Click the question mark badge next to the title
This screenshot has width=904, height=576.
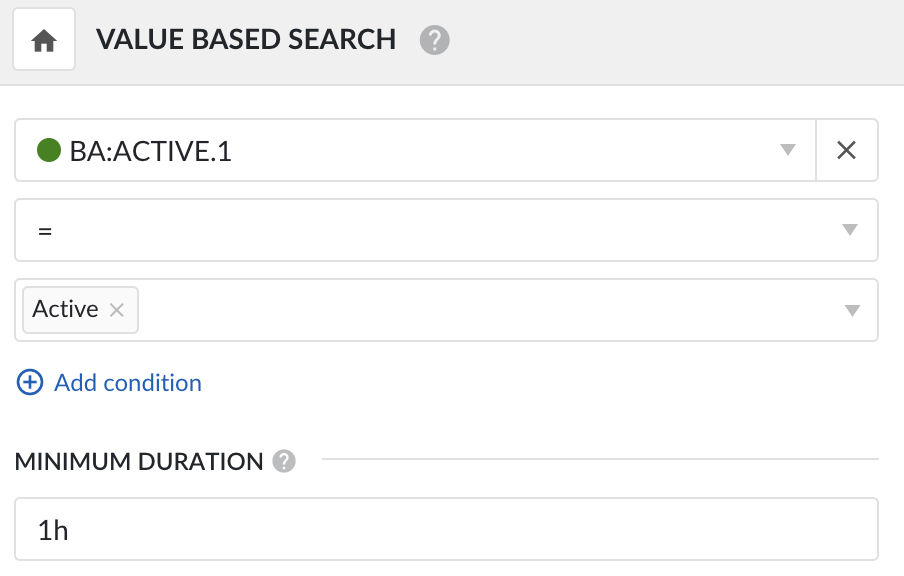coord(435,40)
